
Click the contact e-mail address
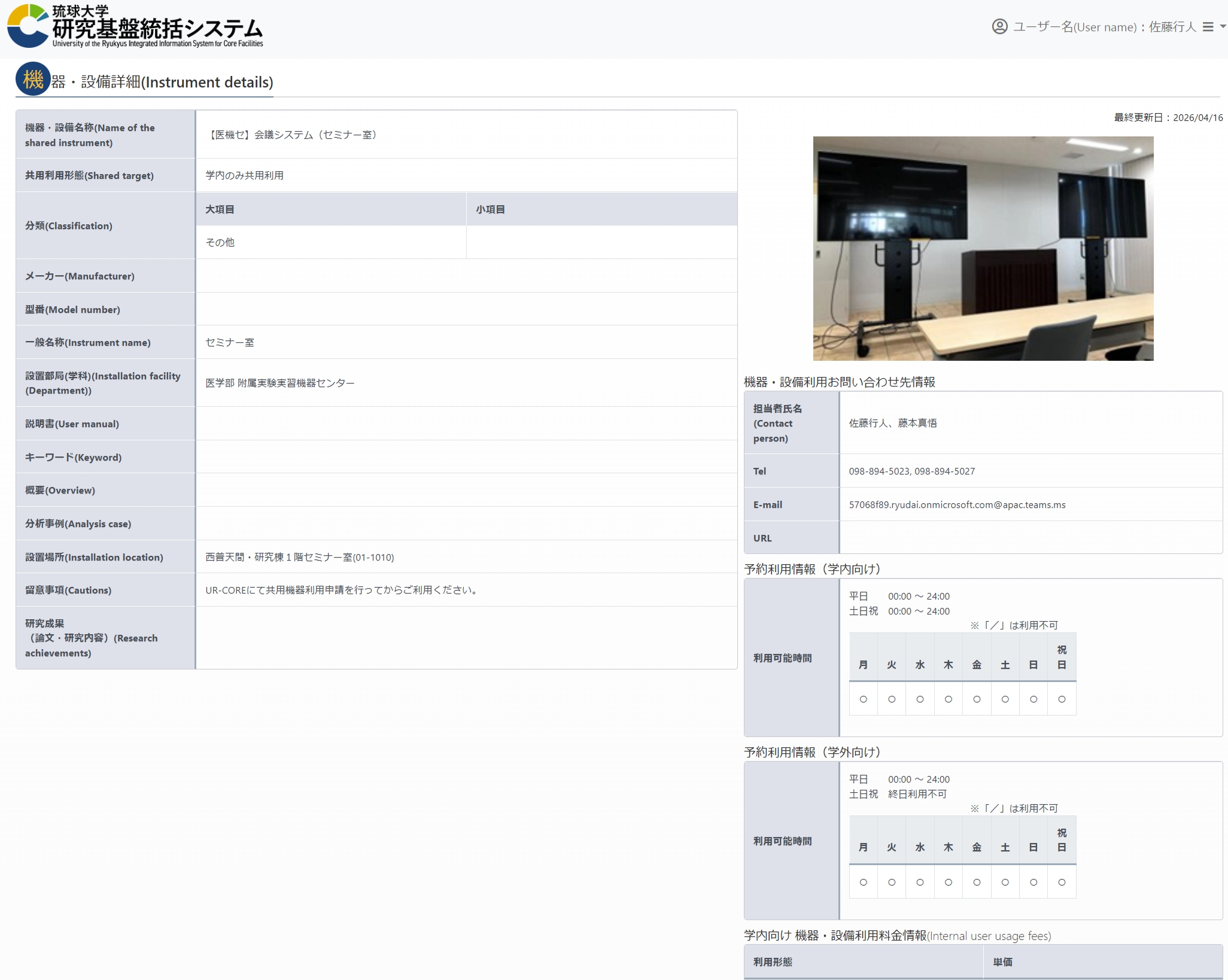(956, 504)
